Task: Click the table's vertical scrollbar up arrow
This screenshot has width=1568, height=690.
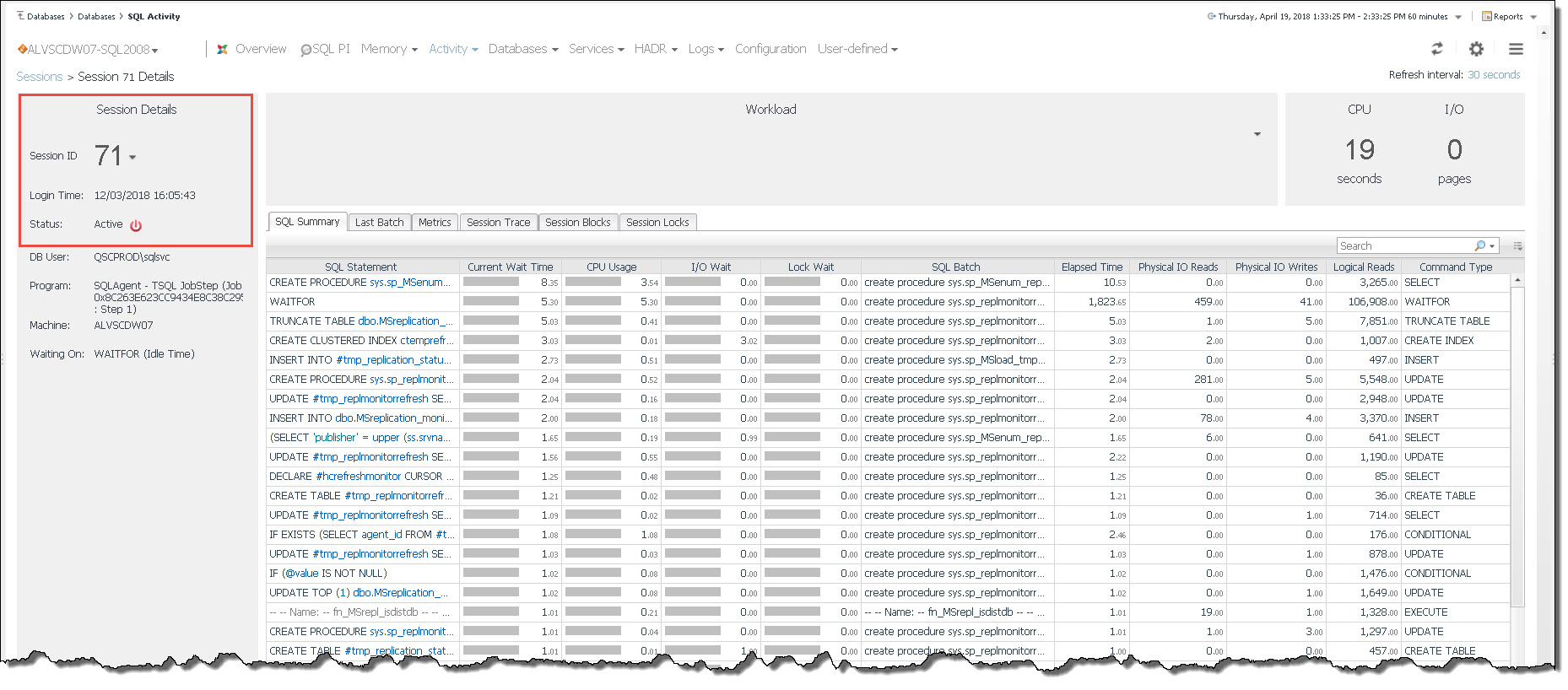Action: coord(1517,280)
